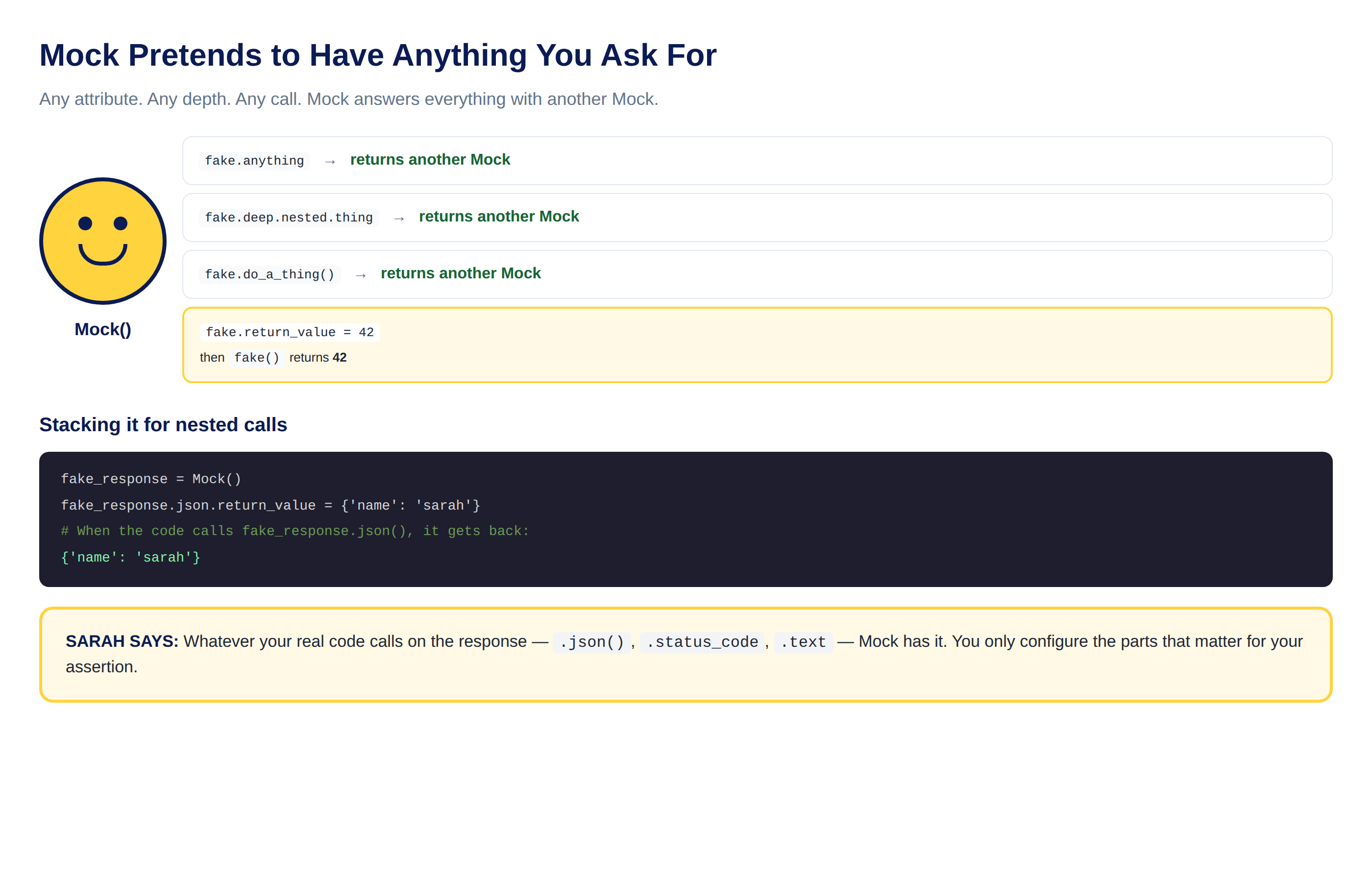Click the Mock() label under the smiley
The image size is (1372, 882).
(x=102, y=329)
